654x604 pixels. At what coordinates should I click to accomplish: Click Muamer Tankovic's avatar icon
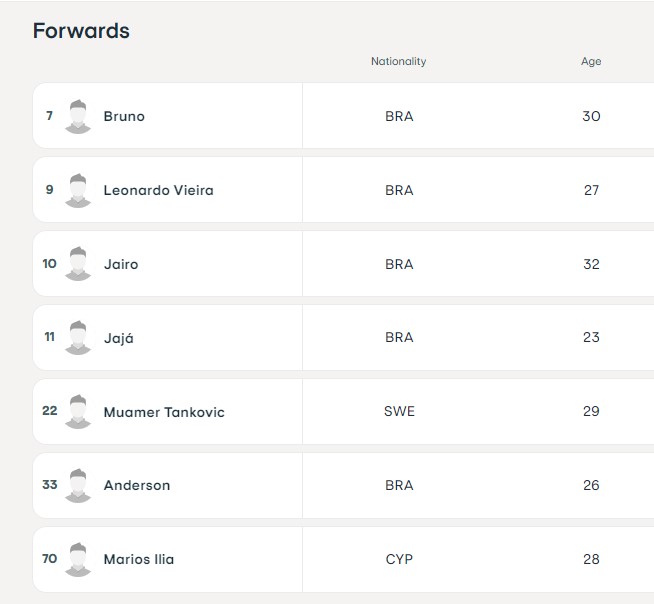click(78, 412)
